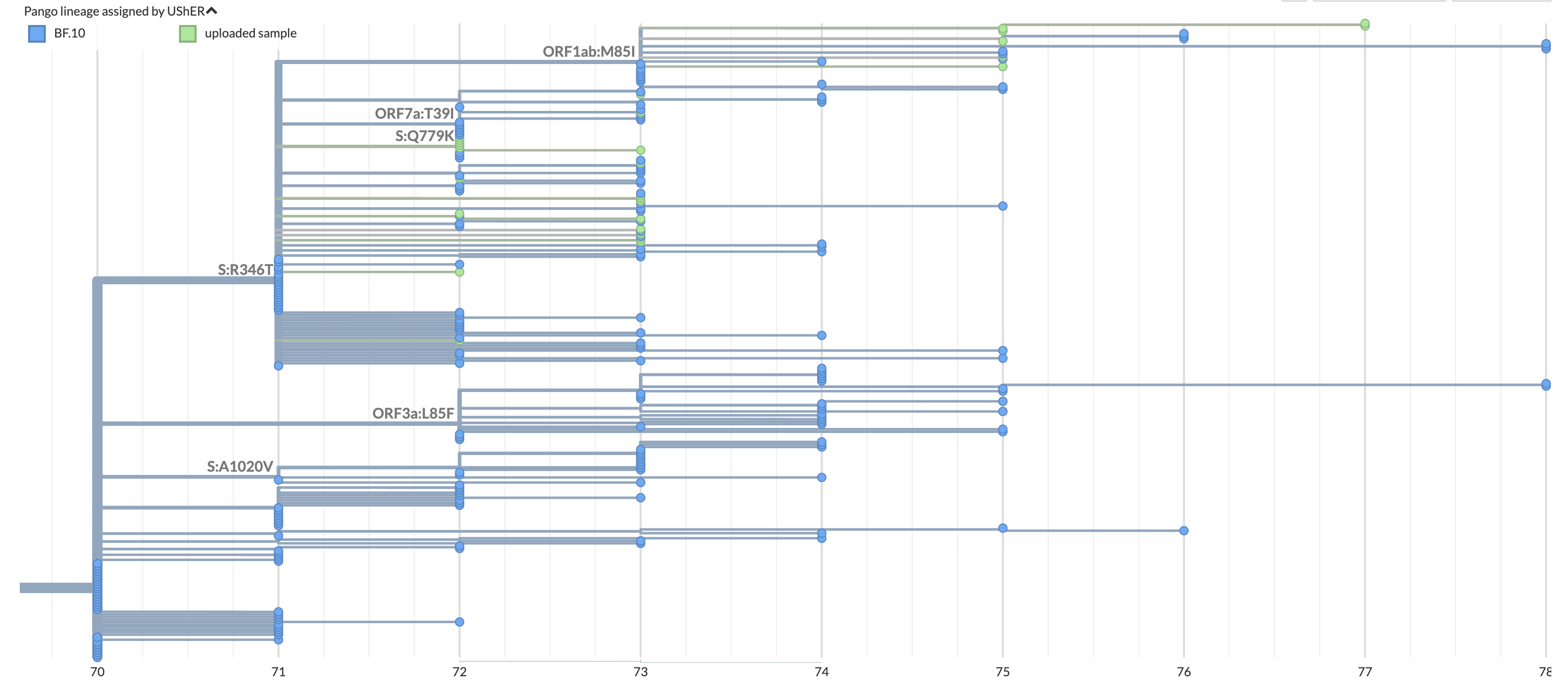Click the ORF1ab:M85I branch label
This screenshot has height=682, width=1568.
(588, 52)
